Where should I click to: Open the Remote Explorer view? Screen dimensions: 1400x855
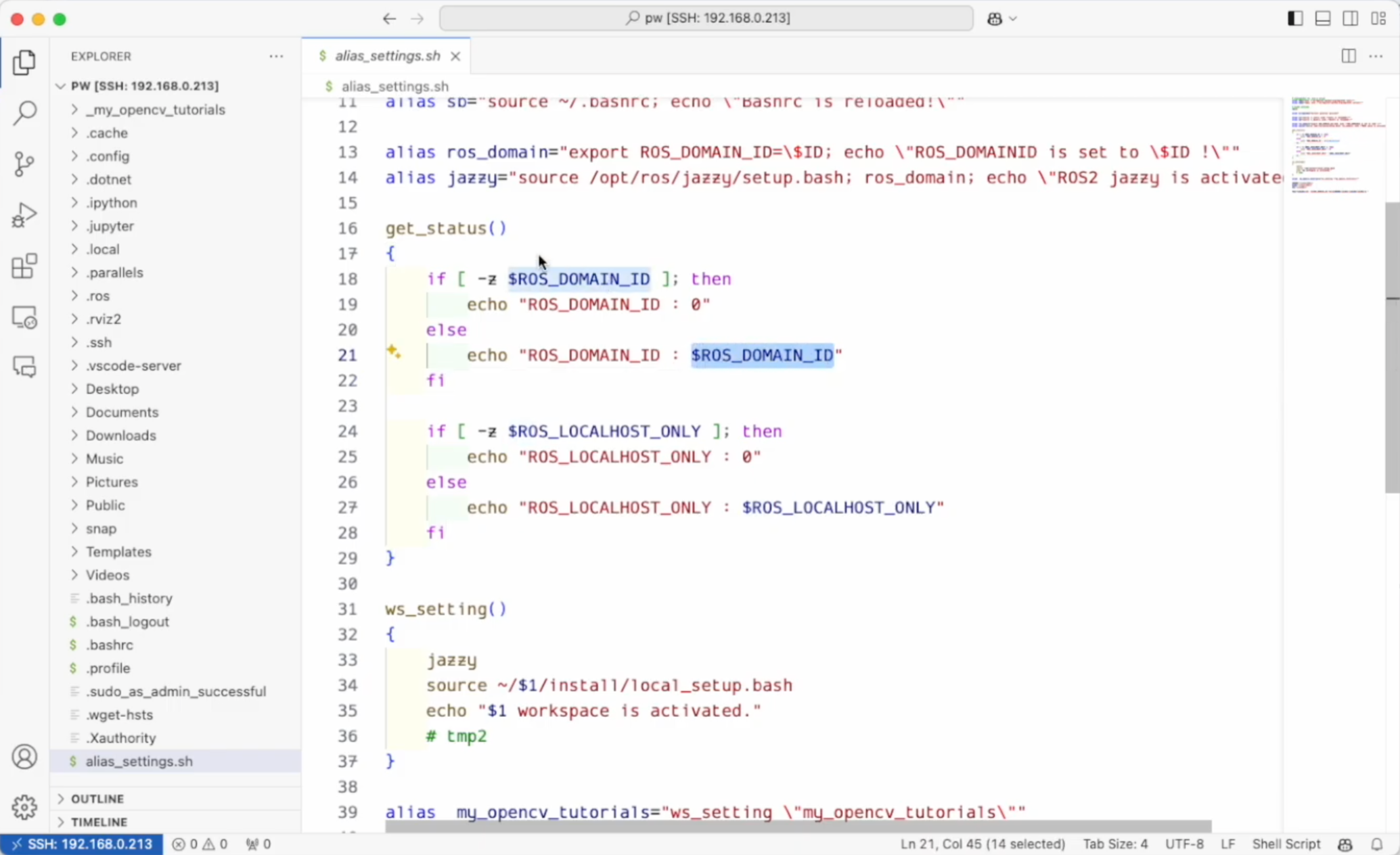pyautogui.click(x=24, y=317)
